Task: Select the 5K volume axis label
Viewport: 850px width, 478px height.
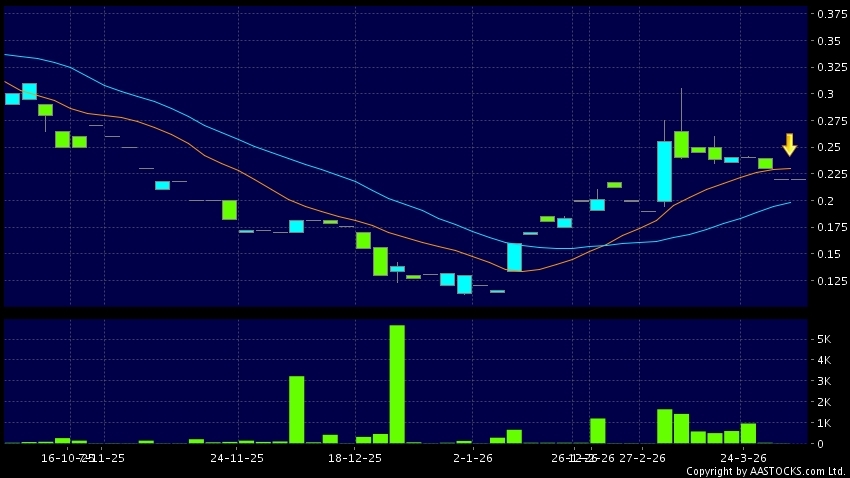Action: [x=825, y=340]
